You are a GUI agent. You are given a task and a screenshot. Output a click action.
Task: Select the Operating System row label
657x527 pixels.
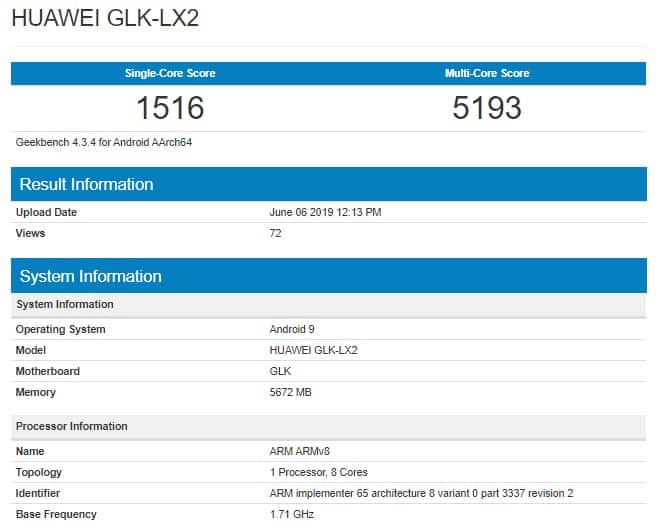pos(60,329)
